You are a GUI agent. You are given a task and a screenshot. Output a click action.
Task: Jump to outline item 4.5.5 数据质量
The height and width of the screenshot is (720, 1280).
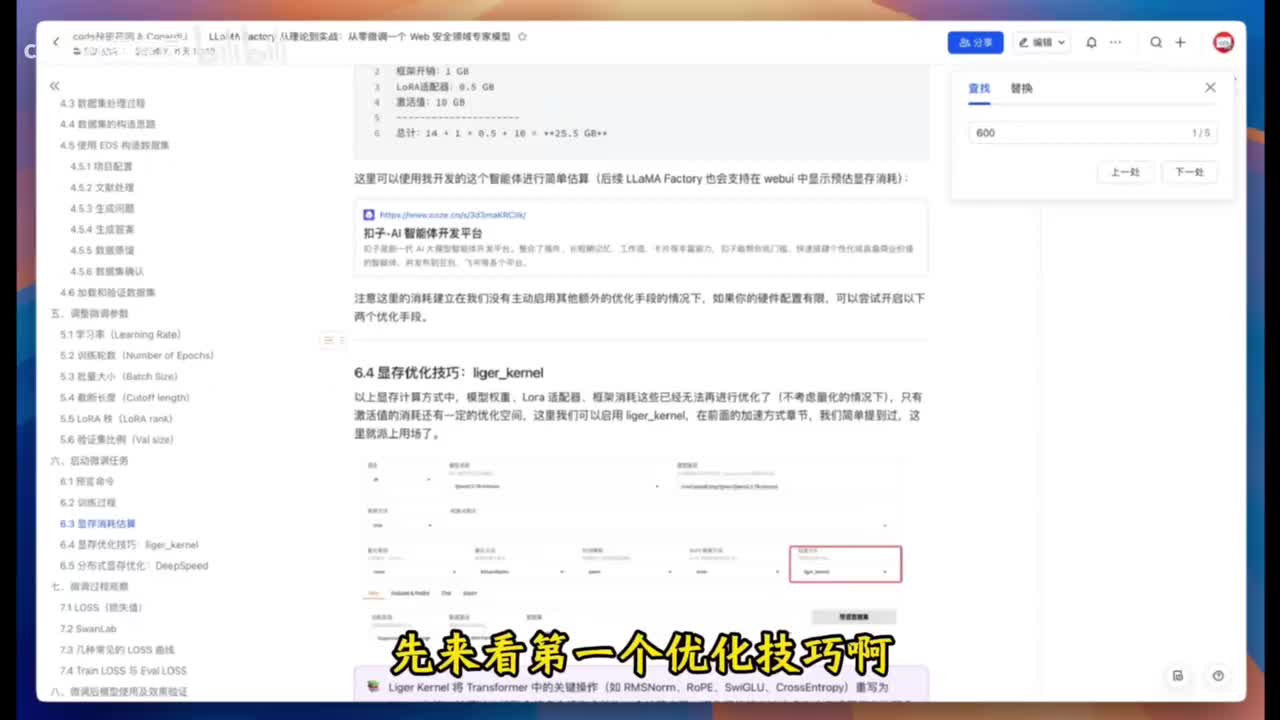point(101,250)
